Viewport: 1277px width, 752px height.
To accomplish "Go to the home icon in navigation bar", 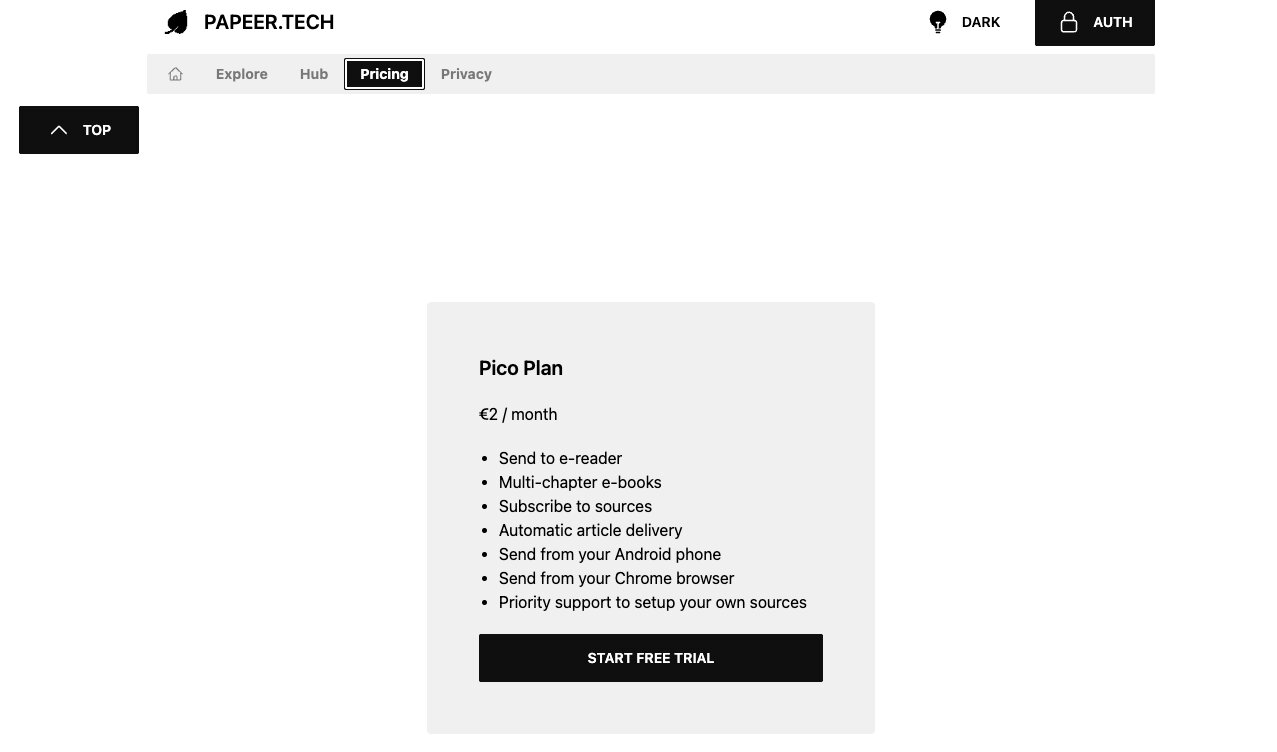I will click(176, 74).
